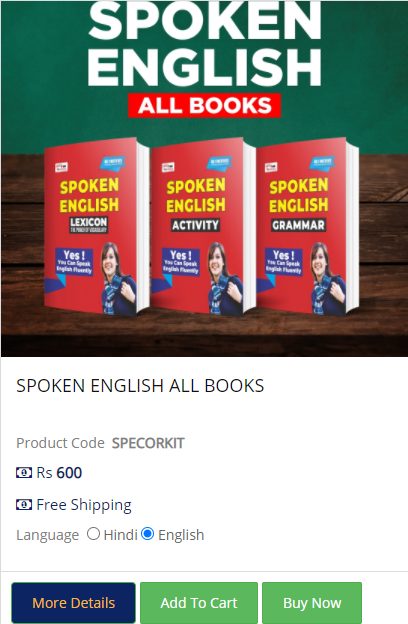The height and width of the screenshot is (624, 408).
Task: Click the Rs 600 price text
Action: point(59,473)
